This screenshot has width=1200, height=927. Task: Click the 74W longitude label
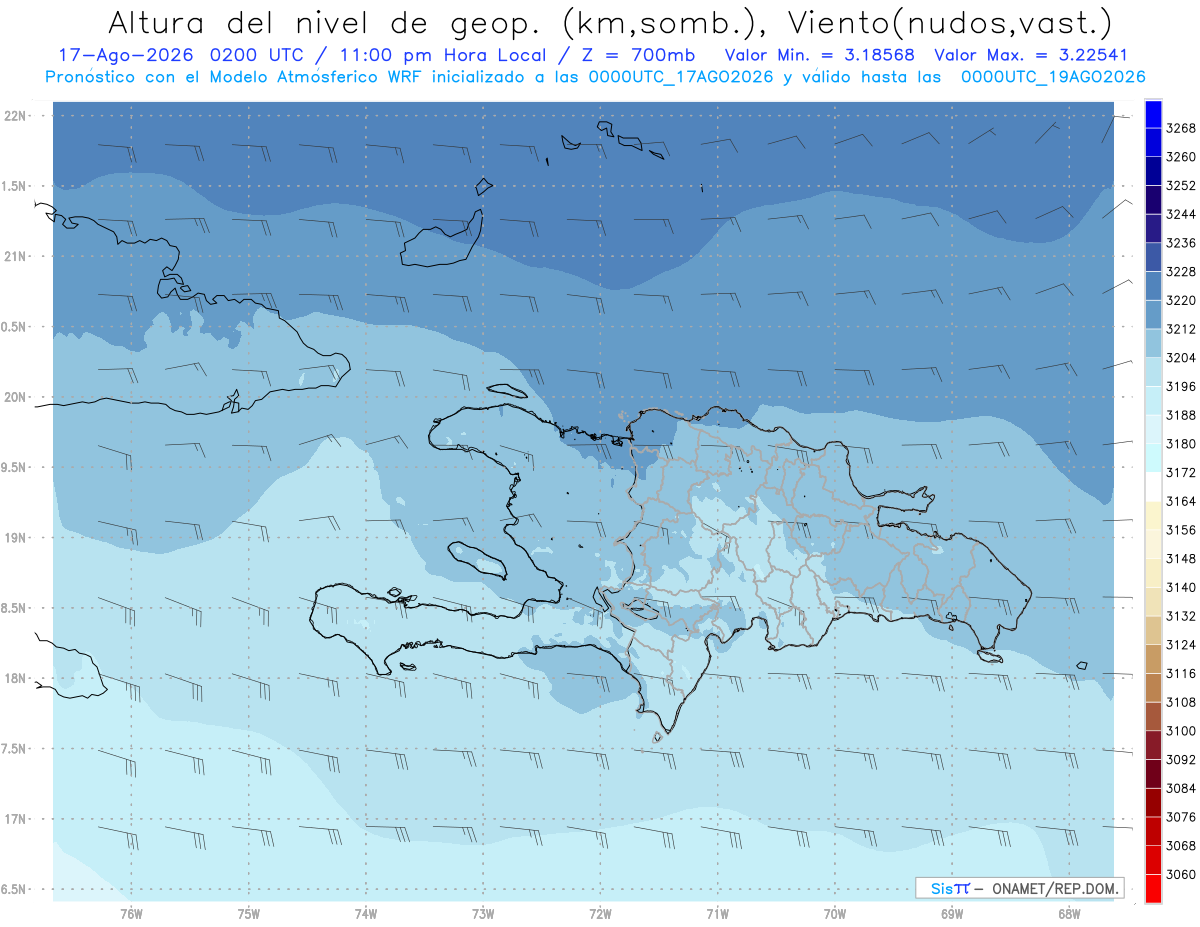point(366,913)
